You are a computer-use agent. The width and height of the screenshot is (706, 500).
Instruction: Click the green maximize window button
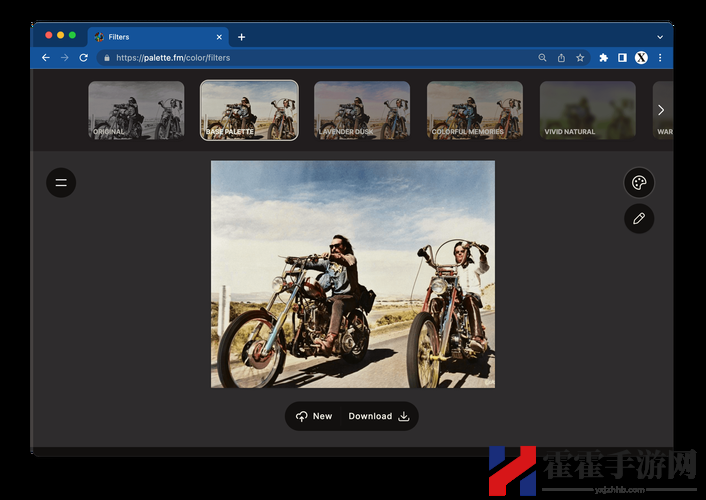point(72,35)
